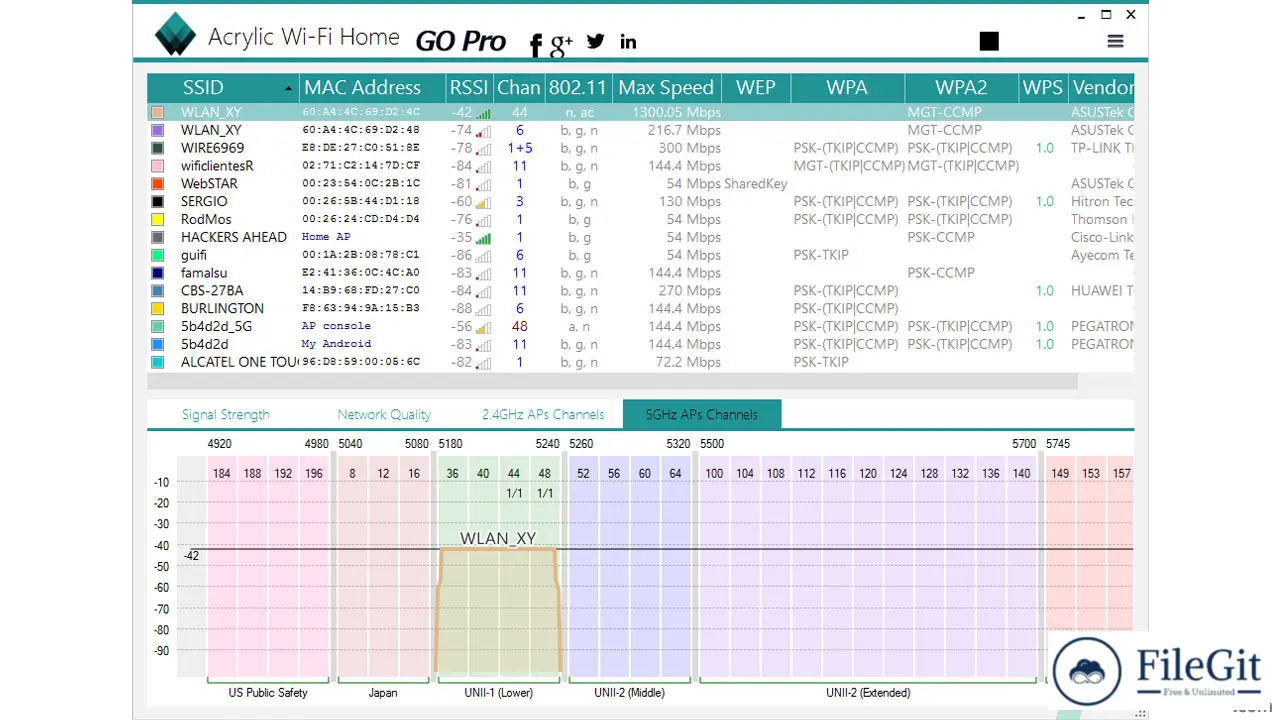Select the 5GHz APs Channels tab
1280x720 pixels.
[x=701, y=414]
